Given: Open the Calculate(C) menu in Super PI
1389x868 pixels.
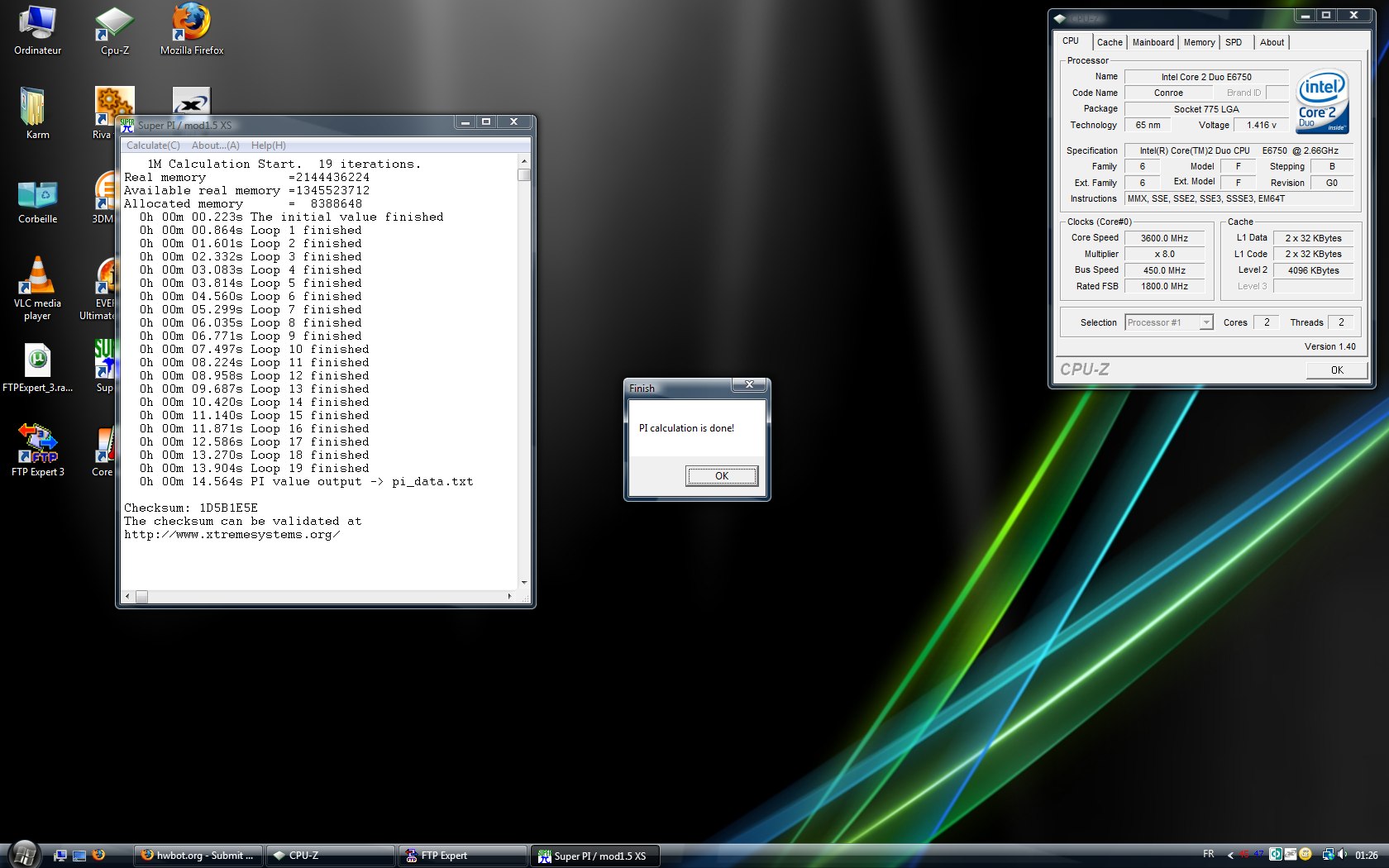Looking at the screenshot, I should point(153,145).
